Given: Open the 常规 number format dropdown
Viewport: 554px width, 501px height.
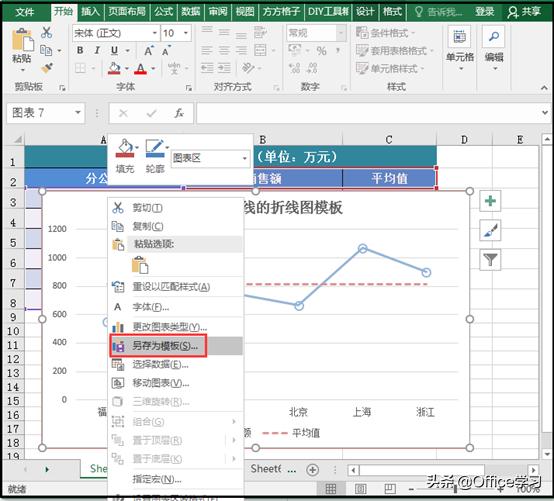Looking at the screenshot, I should (x=341, y=33).
